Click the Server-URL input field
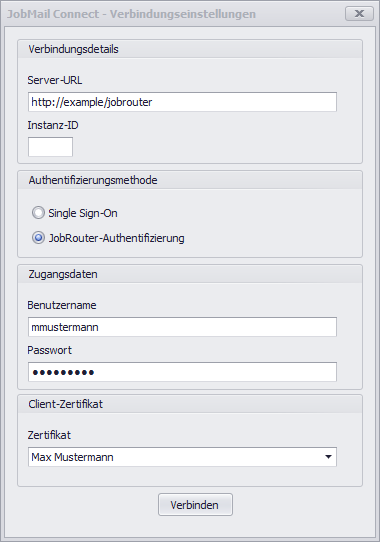Image resolution: width=380 pixels, height=542 pixels. tap(182, 102)
